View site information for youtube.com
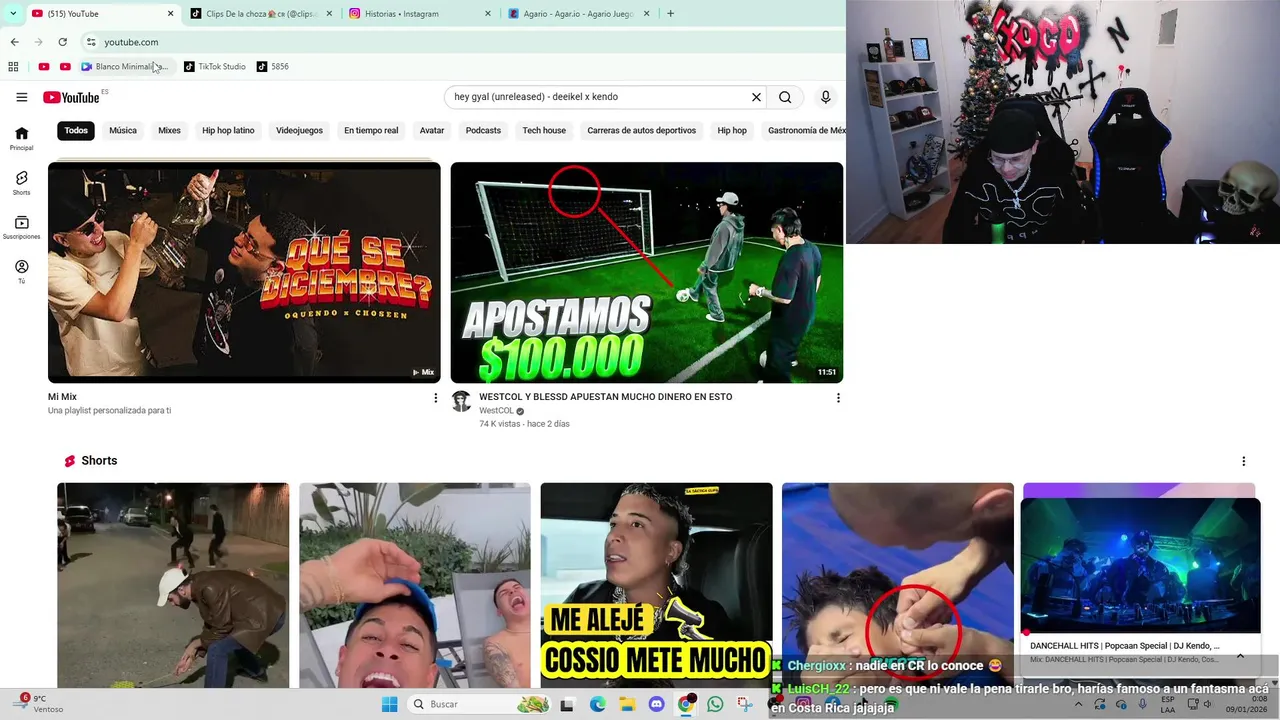 point(90,42)
